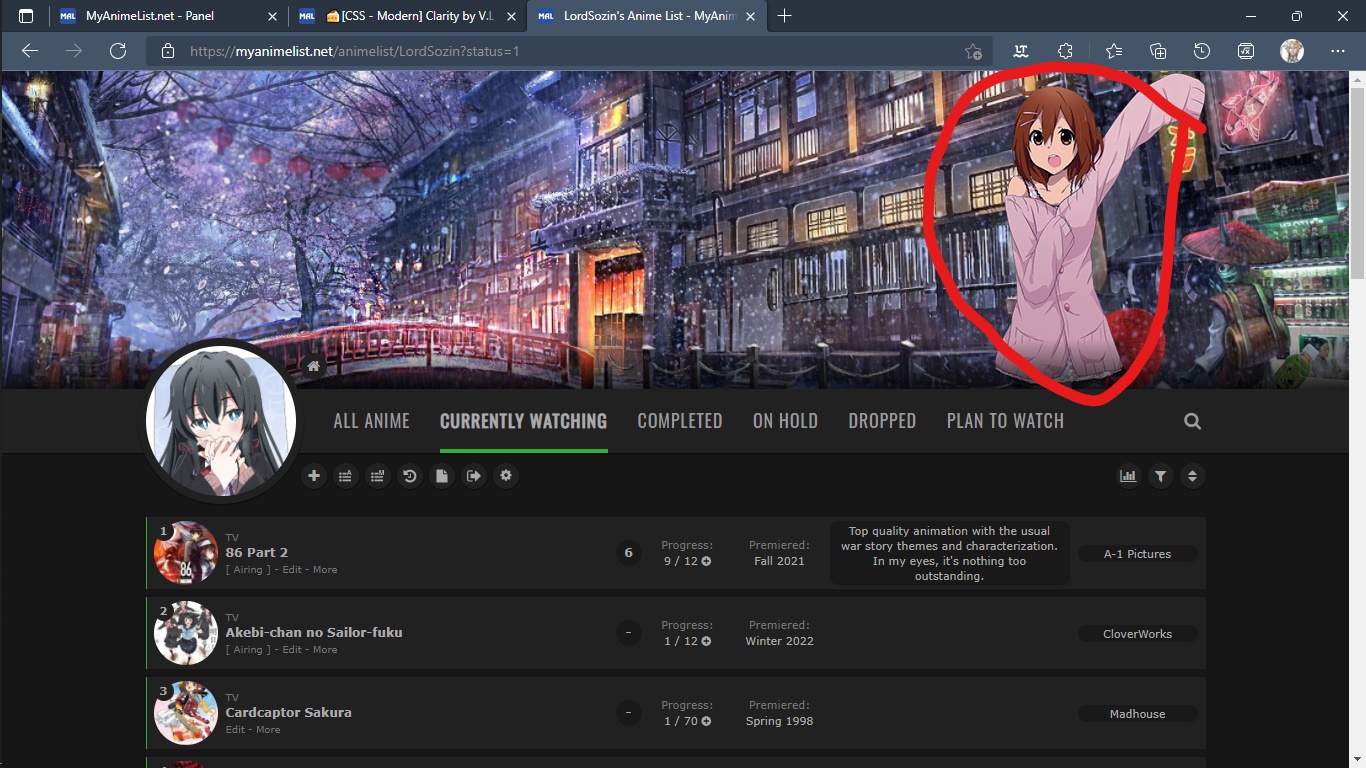
Task: Click Edit under 86 Part 2
Action: click(x=292, y=570)
